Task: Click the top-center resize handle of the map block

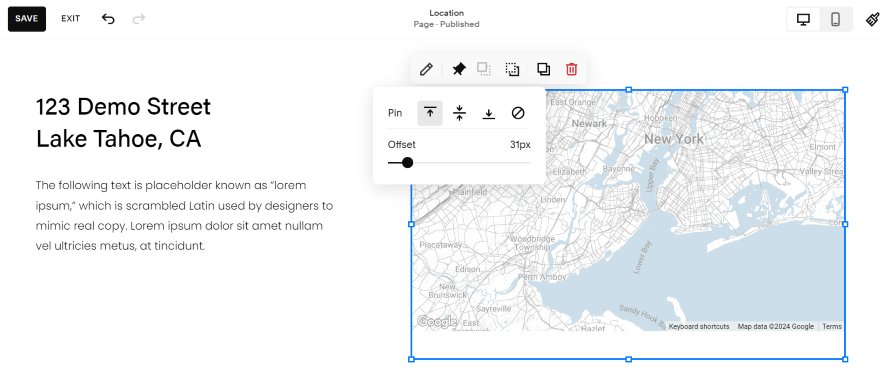Action: click(x=629, y=90)
